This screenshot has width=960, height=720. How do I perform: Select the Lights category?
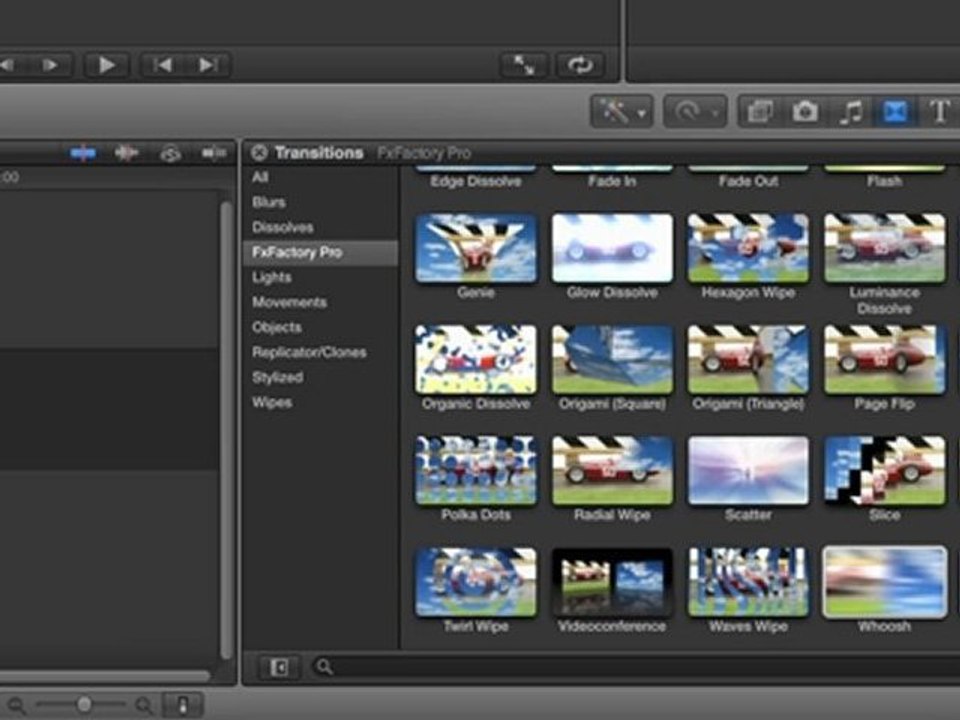(x=271, y=277)
